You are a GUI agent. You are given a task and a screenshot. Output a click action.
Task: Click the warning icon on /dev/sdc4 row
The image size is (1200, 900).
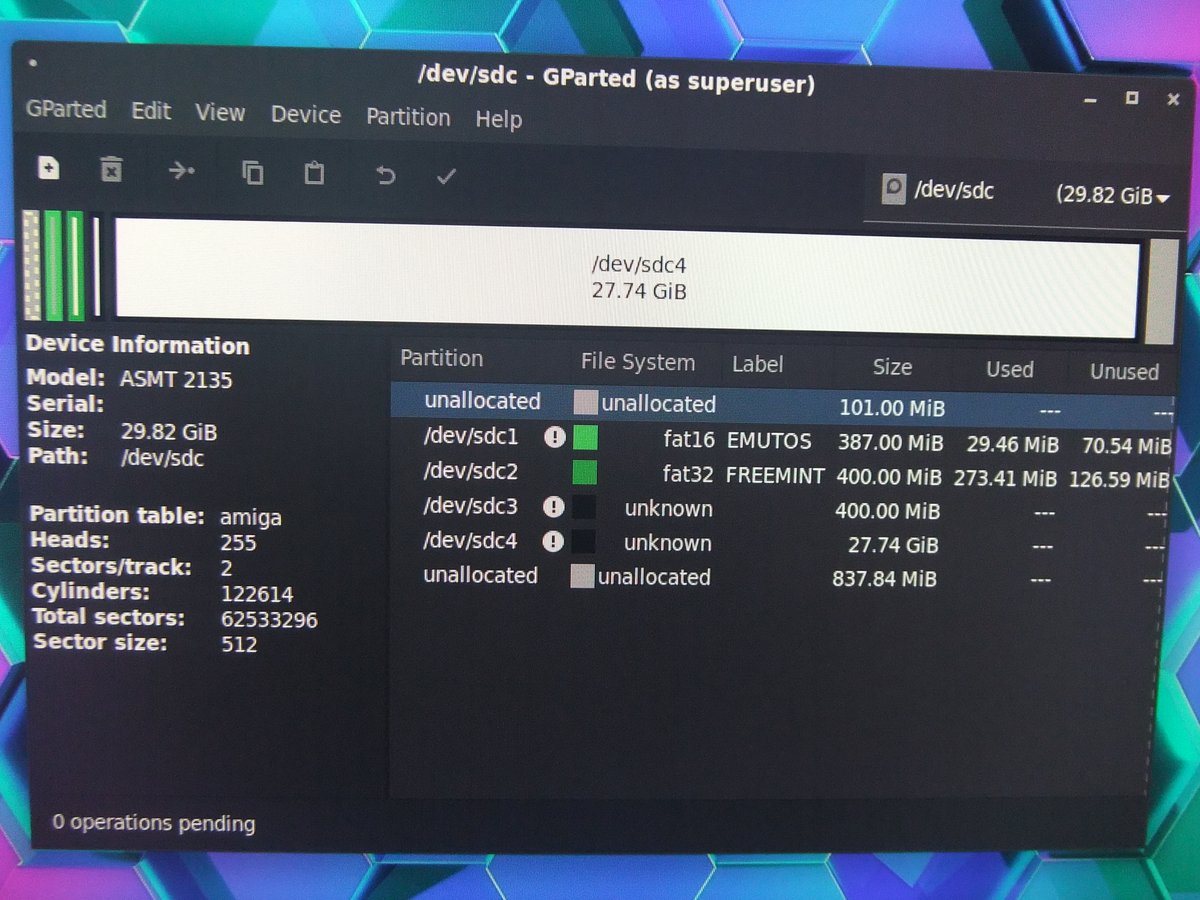[553, 541]
